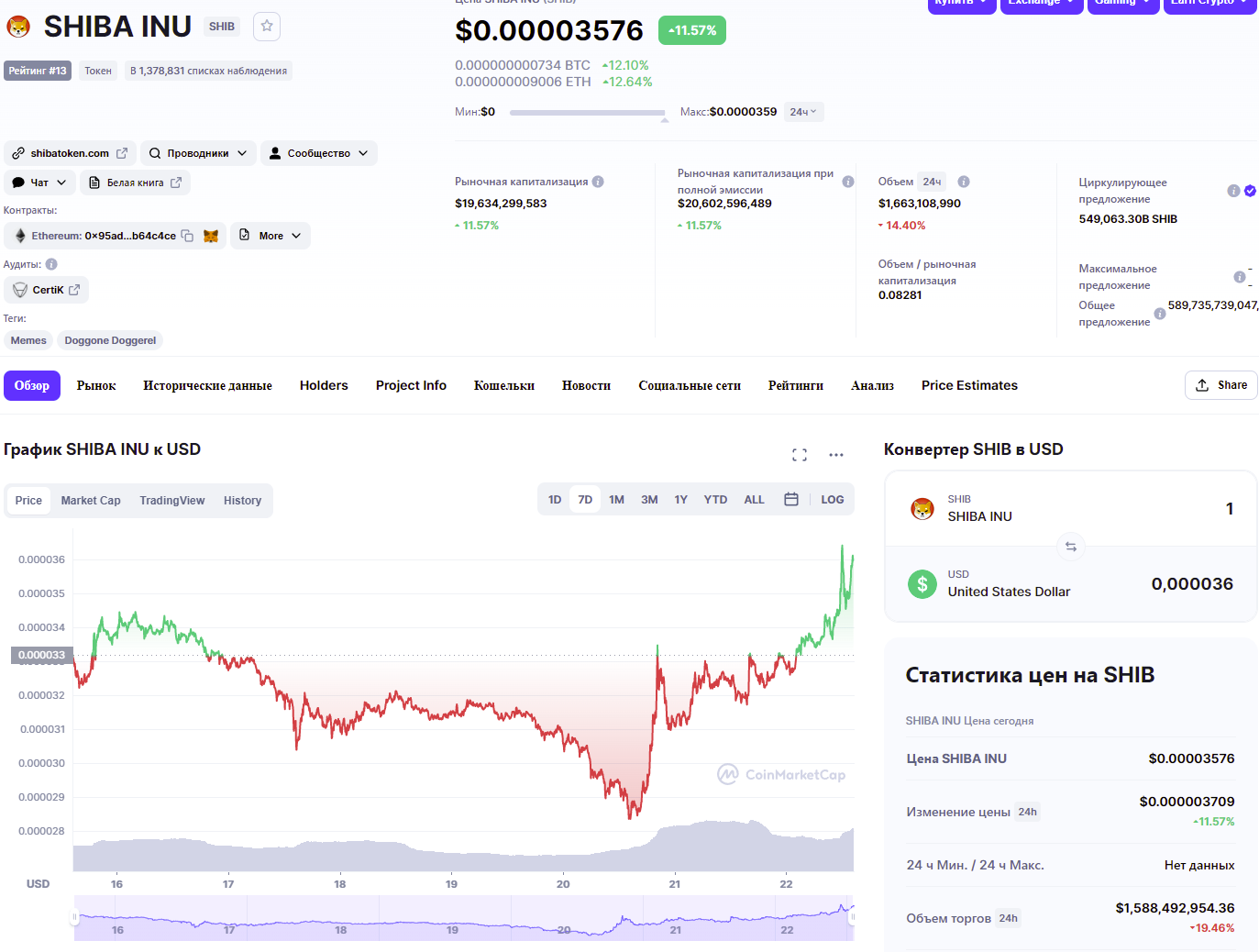Viewport: 1259px width, 952px height.
Task: Switch chart to Market Cap view
Action: (91, 501)
